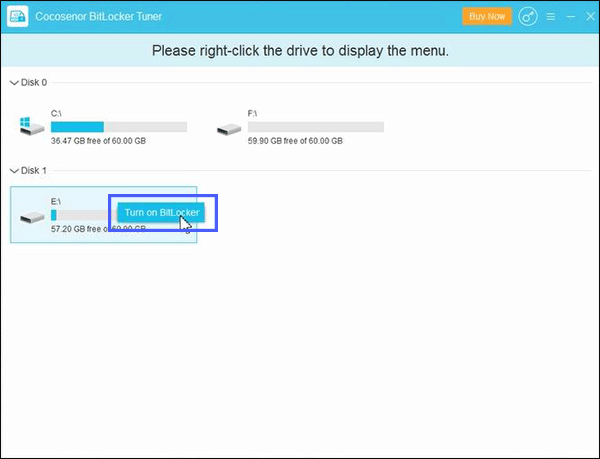Choose Turn on BitLocker from context menu
This screenshot has width=600, height=459.
[x=161, y=213]
